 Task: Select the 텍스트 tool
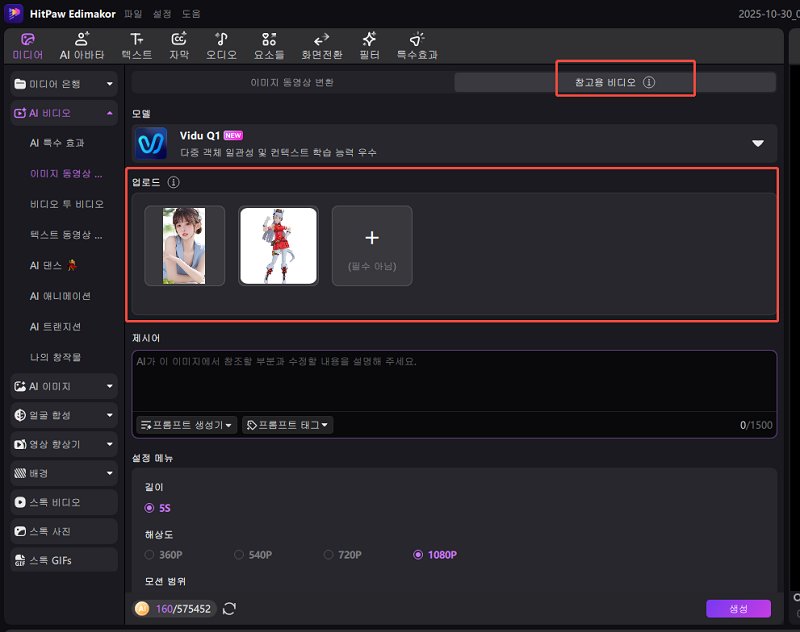point(136,44)
